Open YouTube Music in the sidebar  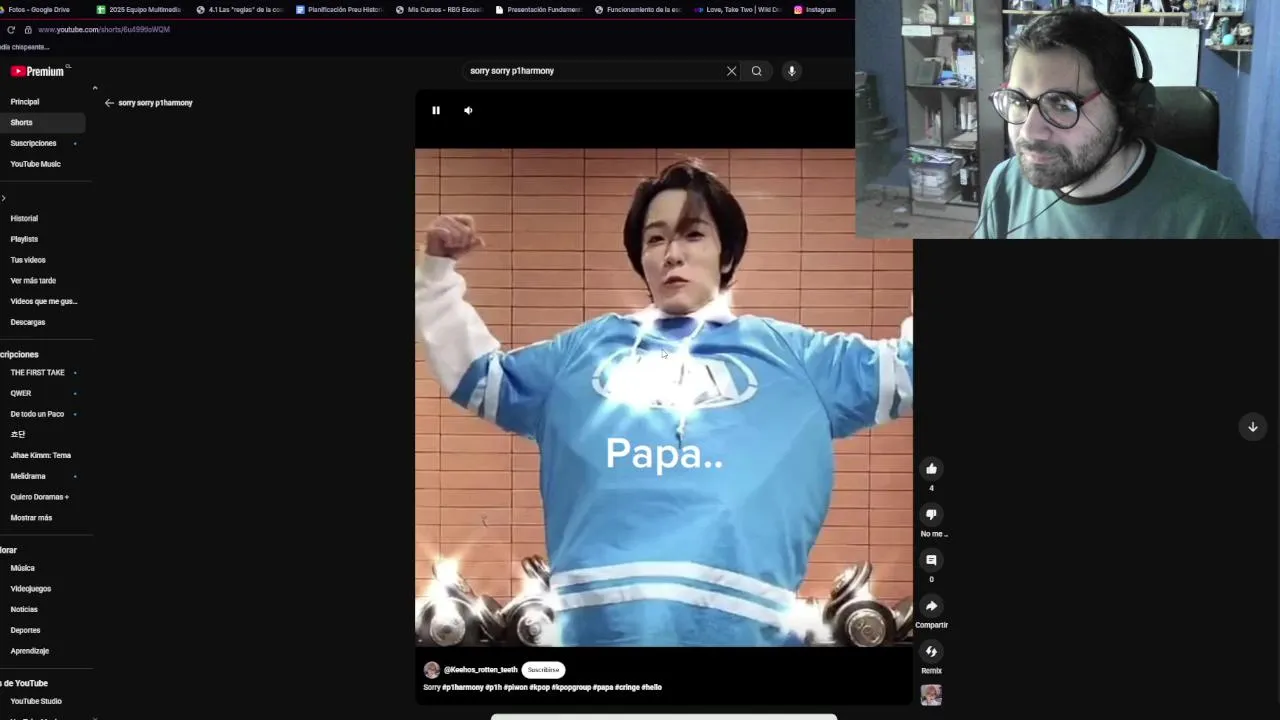tap(36, 164)
